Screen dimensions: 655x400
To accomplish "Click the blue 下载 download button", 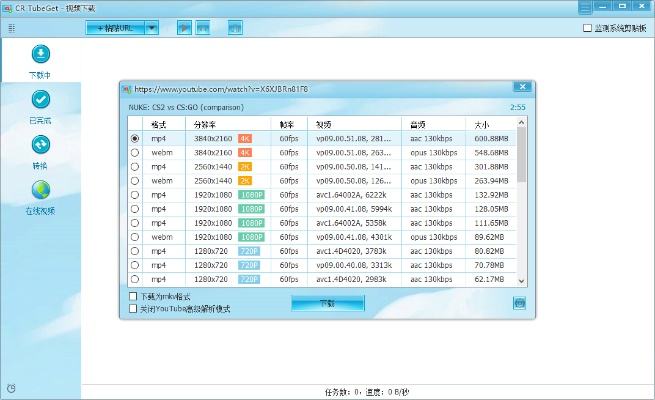I will (x=328, y=302).
